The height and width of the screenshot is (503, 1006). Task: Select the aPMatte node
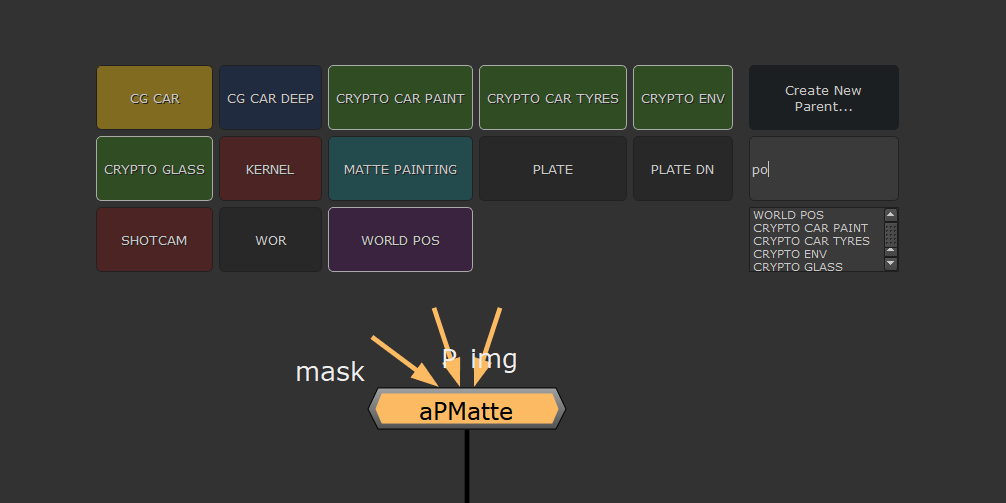coord(466,410)
